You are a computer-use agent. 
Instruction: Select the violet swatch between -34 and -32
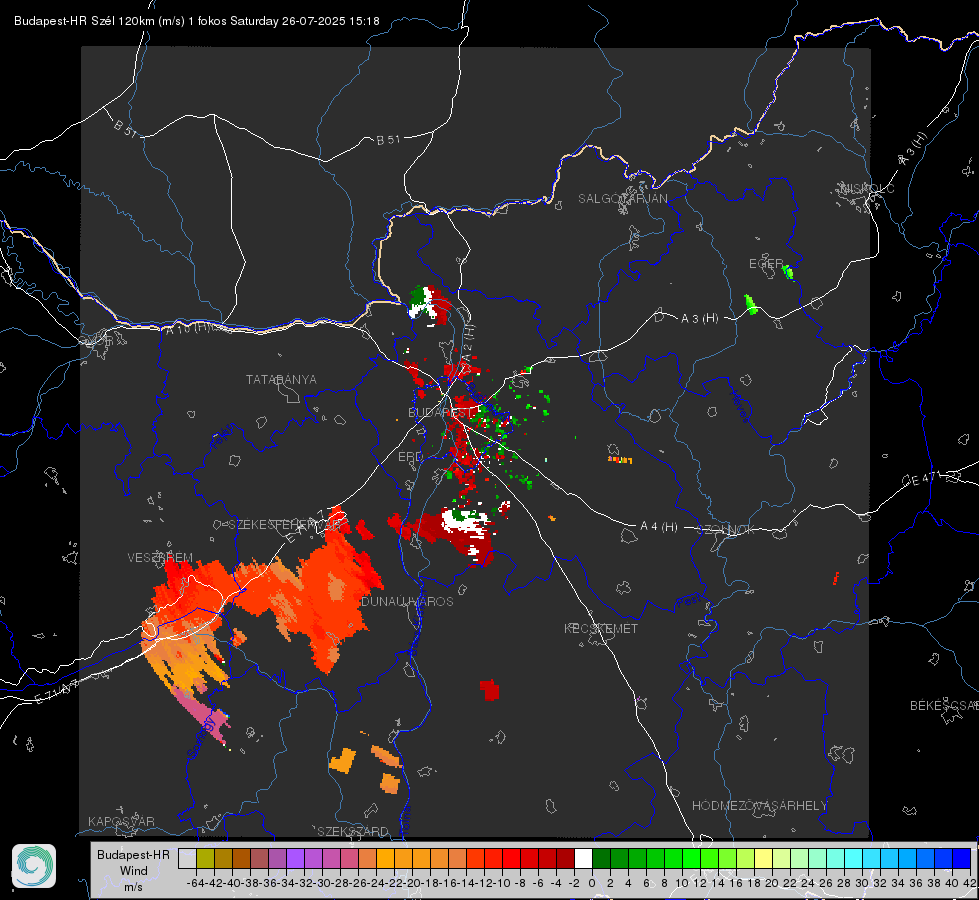(x=295, y=859)
